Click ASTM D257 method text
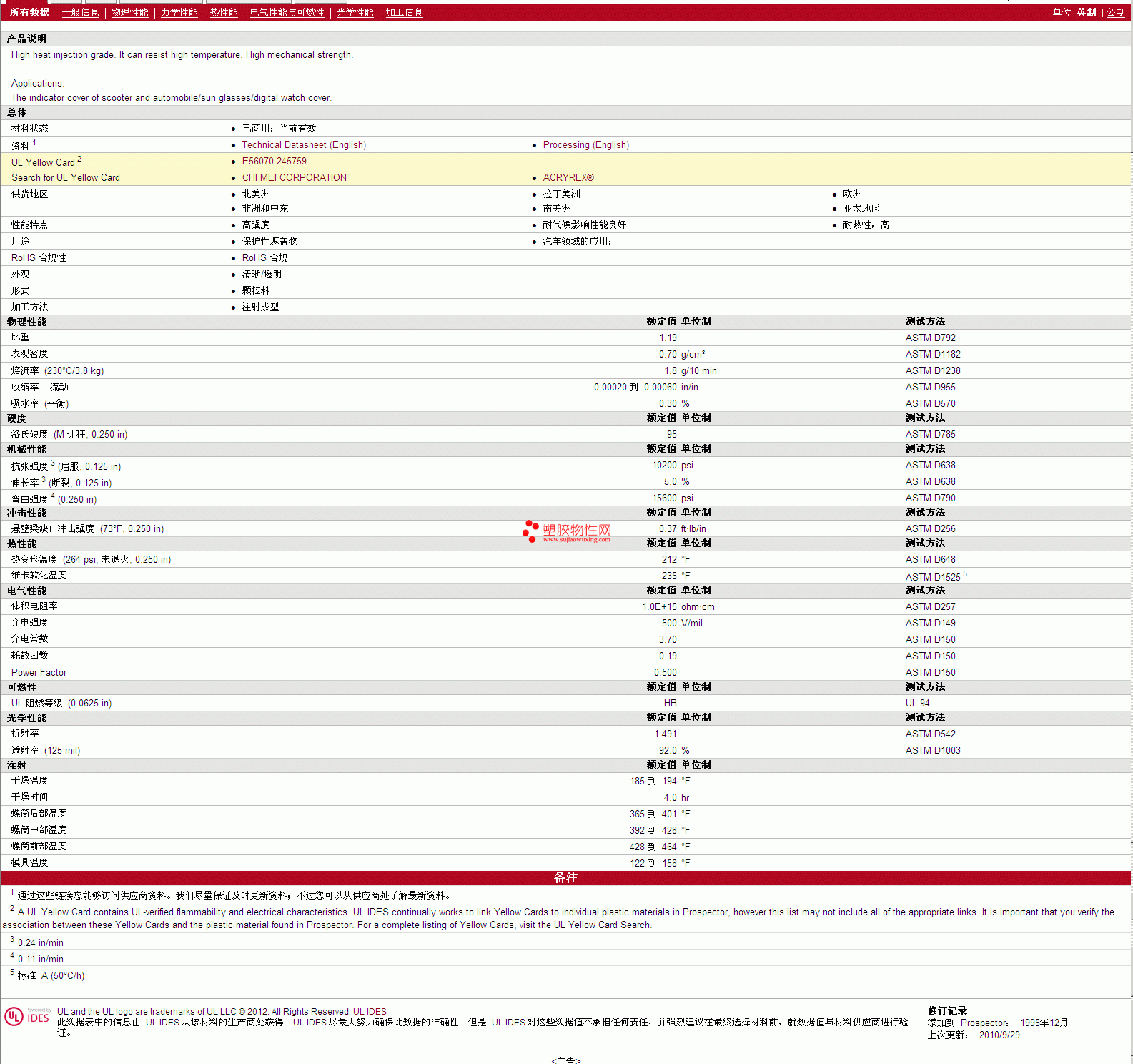 tap(930, 606)
